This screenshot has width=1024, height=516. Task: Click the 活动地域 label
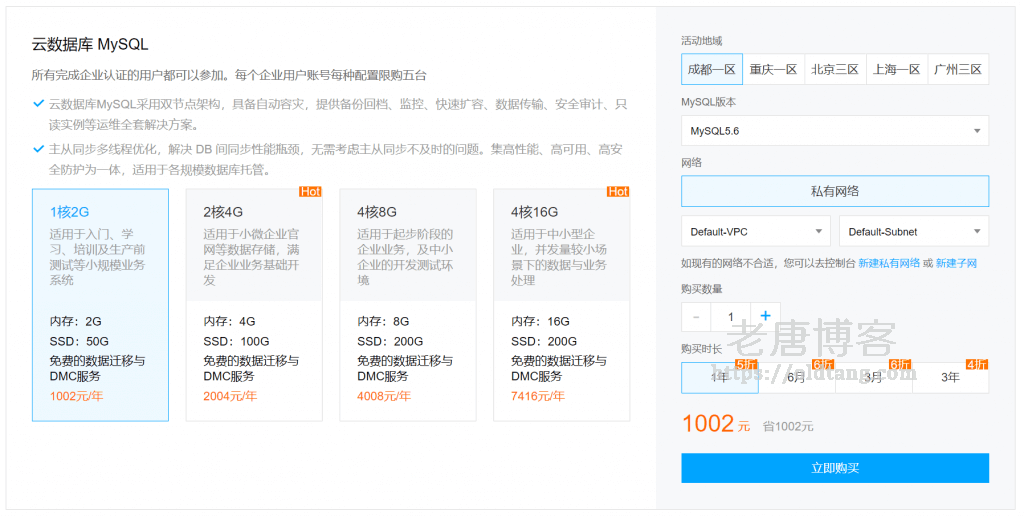[701, 40]
